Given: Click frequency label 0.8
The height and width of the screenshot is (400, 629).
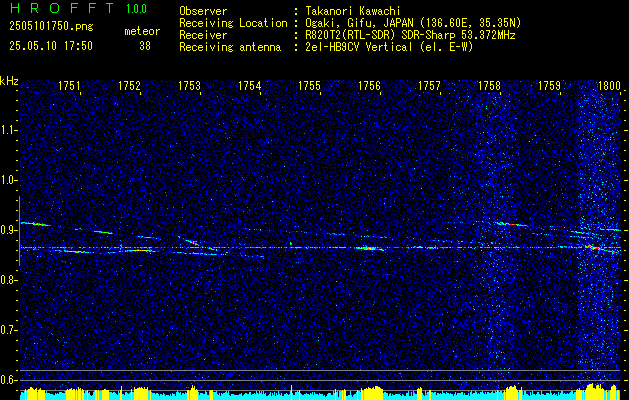Looking at the screenshot, I should (9, 280).
